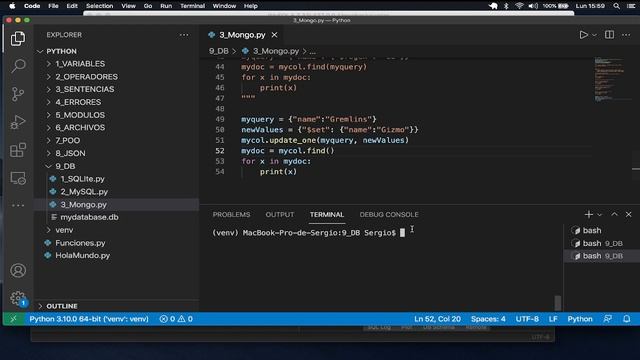Change language mode Python
Viewport: 640px width, 360px height.
(x=580, y=319)
